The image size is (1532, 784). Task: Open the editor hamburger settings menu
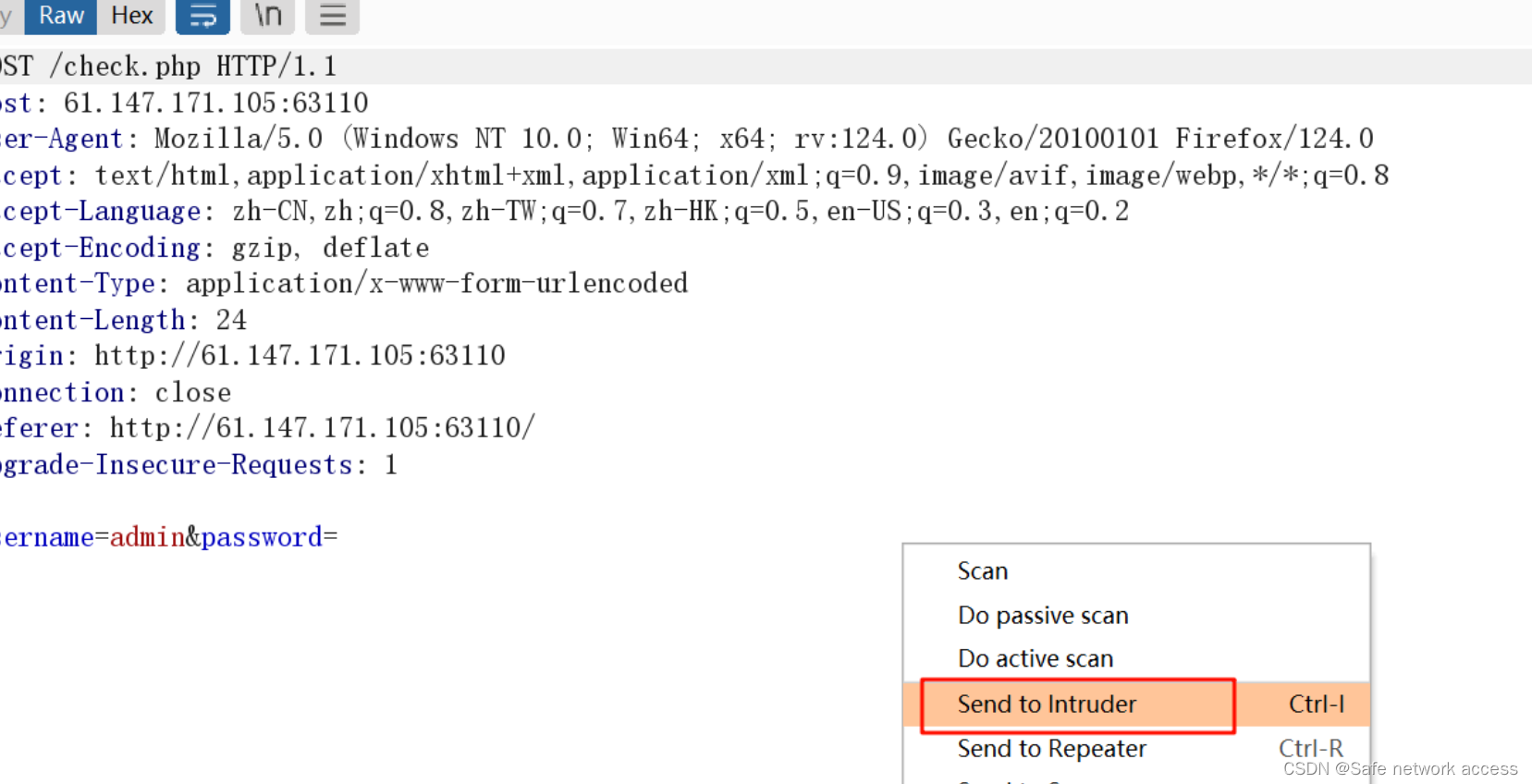tap(332, 16)
